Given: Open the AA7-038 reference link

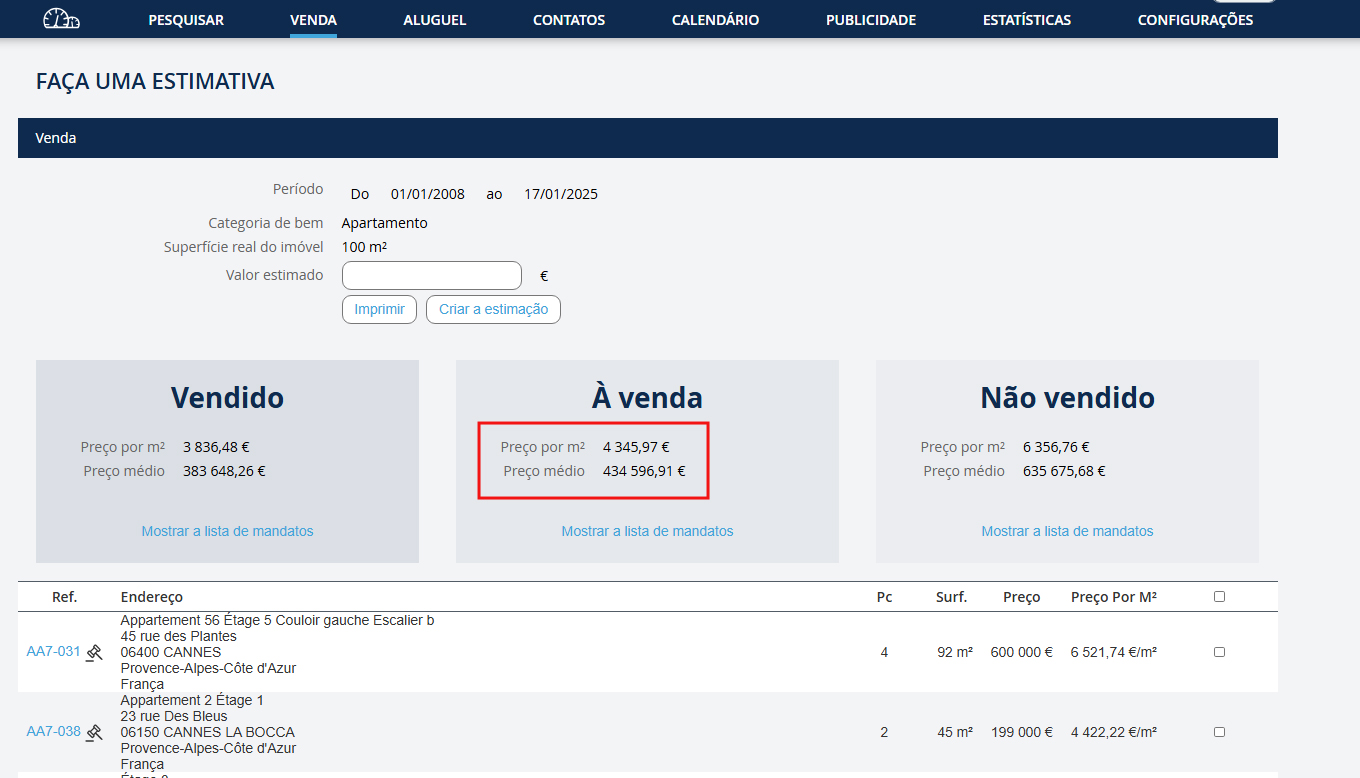Looking at the screenshot, I should [53, 732].
